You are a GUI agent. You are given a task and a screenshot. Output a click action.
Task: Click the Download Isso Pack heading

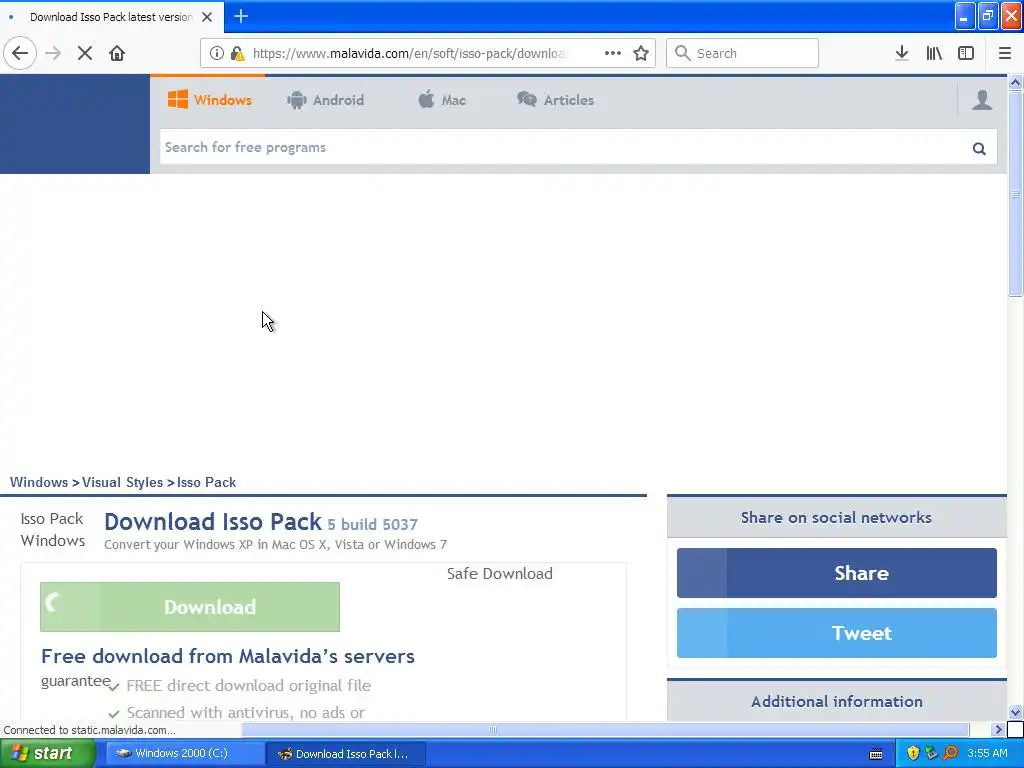pyautogui.click(x=213, y=522)
